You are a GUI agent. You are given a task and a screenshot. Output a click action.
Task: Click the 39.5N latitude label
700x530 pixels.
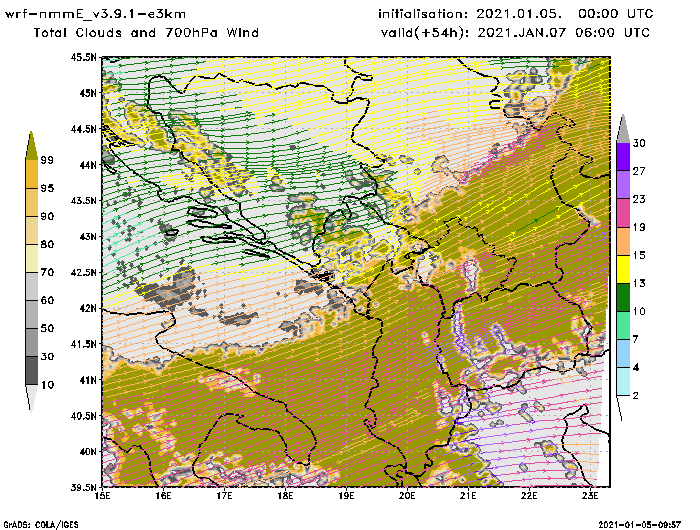(83, 487)
